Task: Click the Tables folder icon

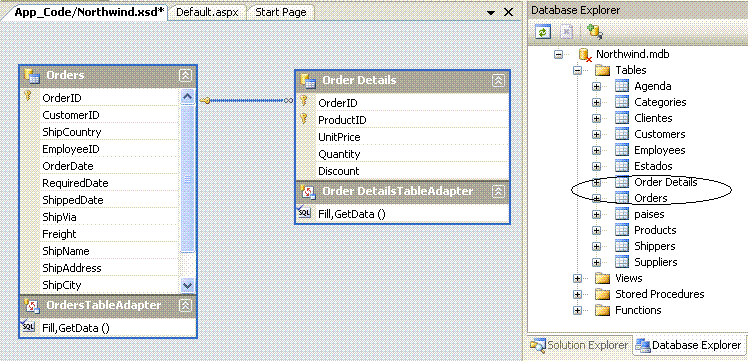Action: pyautogui.click(x=604, y=71)
